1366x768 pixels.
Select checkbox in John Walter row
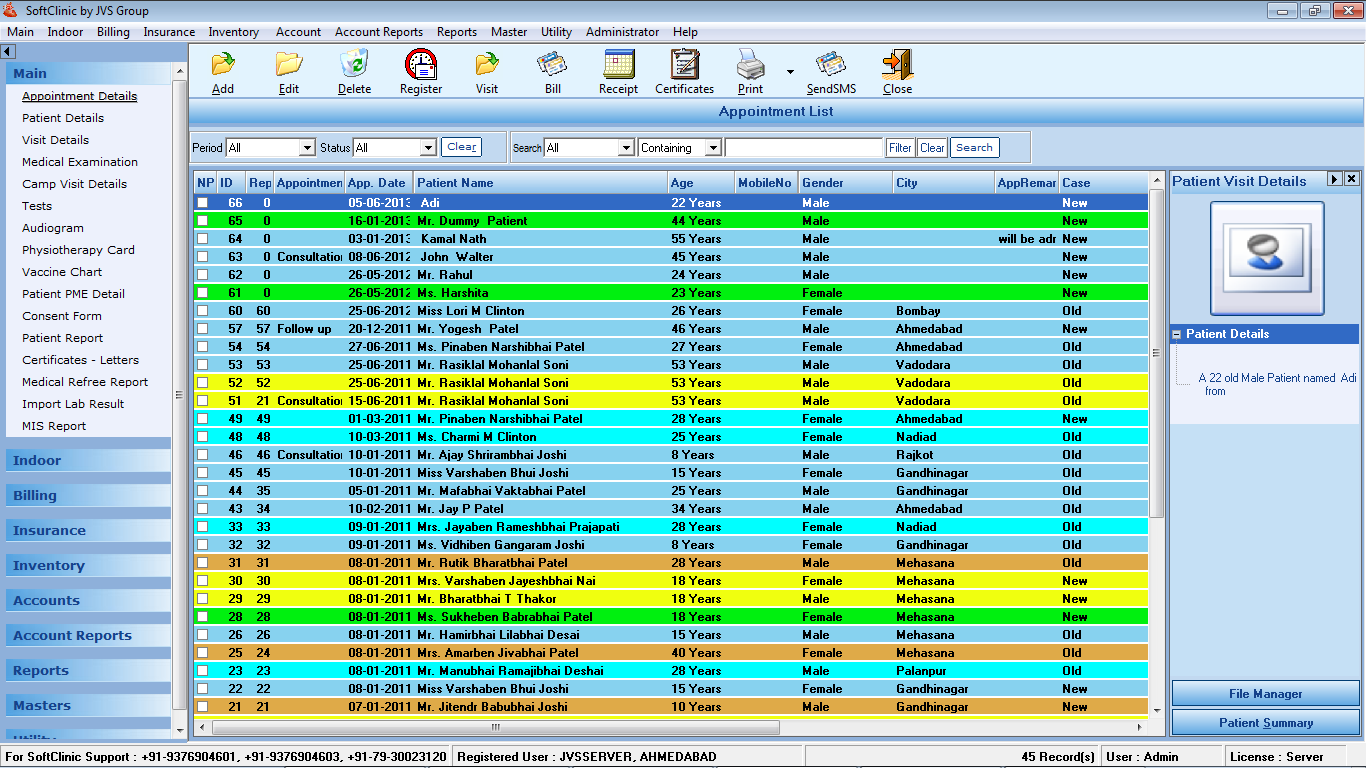(203, 257)
